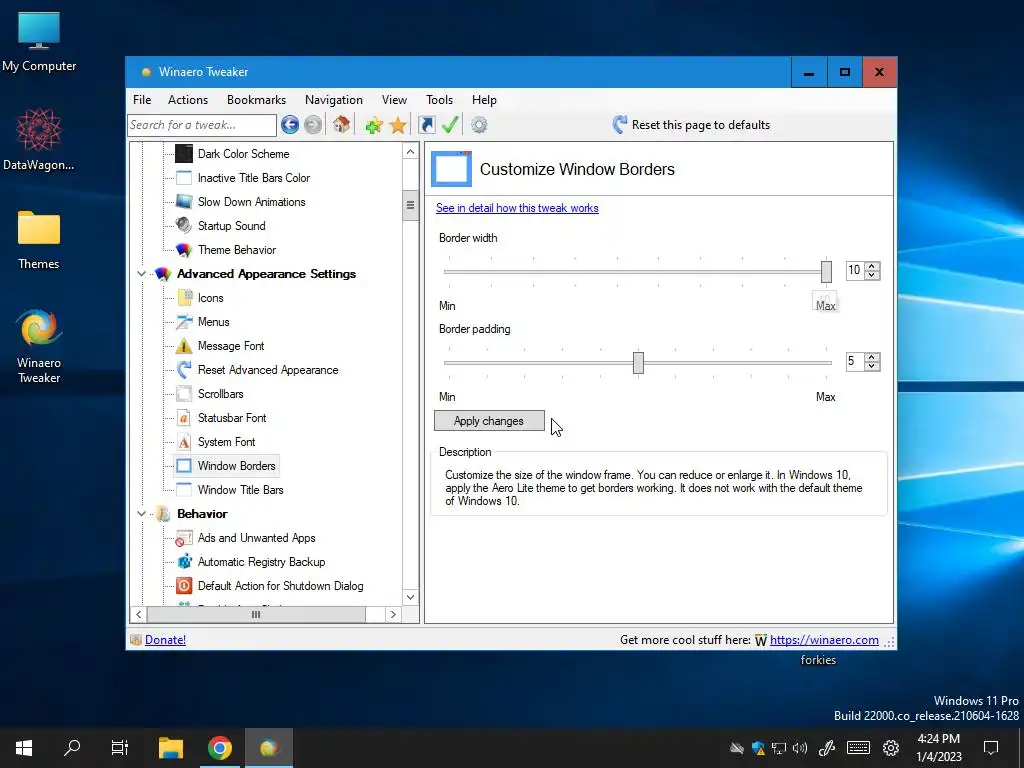Select the Menus tweak
This screenshot has height=768, width=1024.
213,322
